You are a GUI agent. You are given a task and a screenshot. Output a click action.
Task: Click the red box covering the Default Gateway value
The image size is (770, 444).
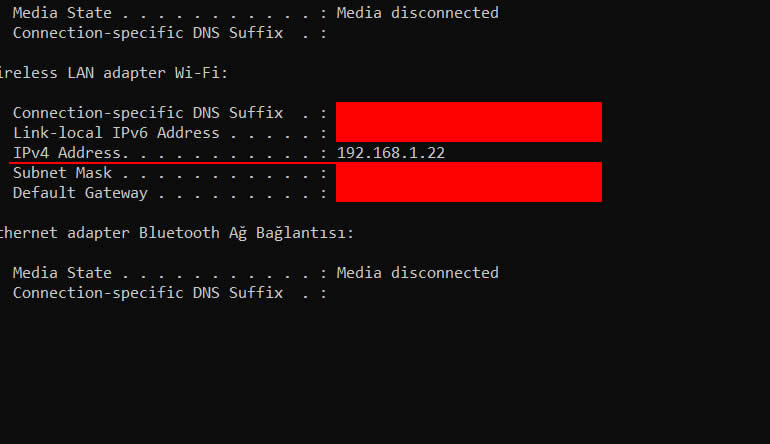pos(468,191)
